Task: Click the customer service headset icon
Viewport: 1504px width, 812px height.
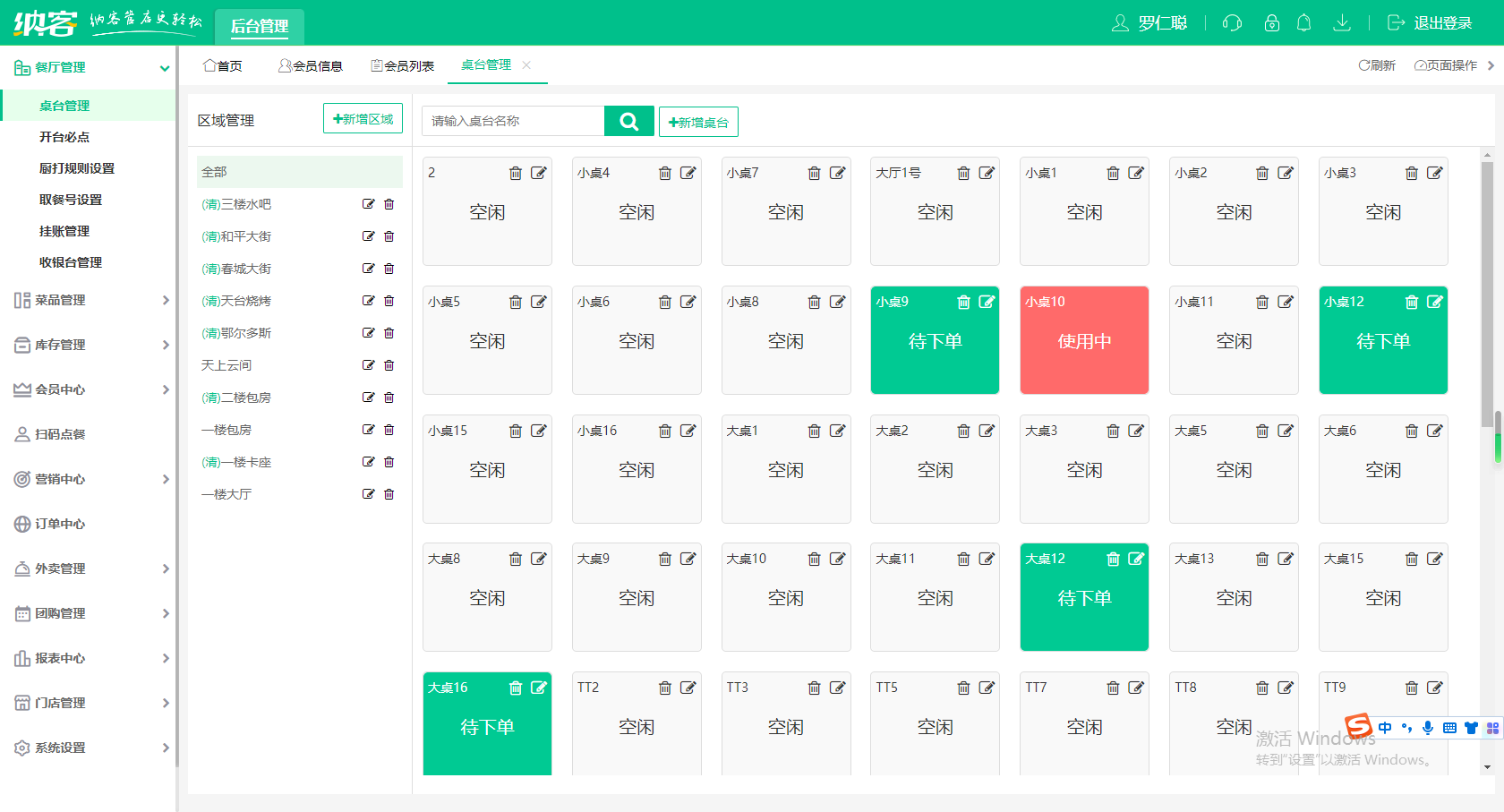Action: coord(1232,23)
